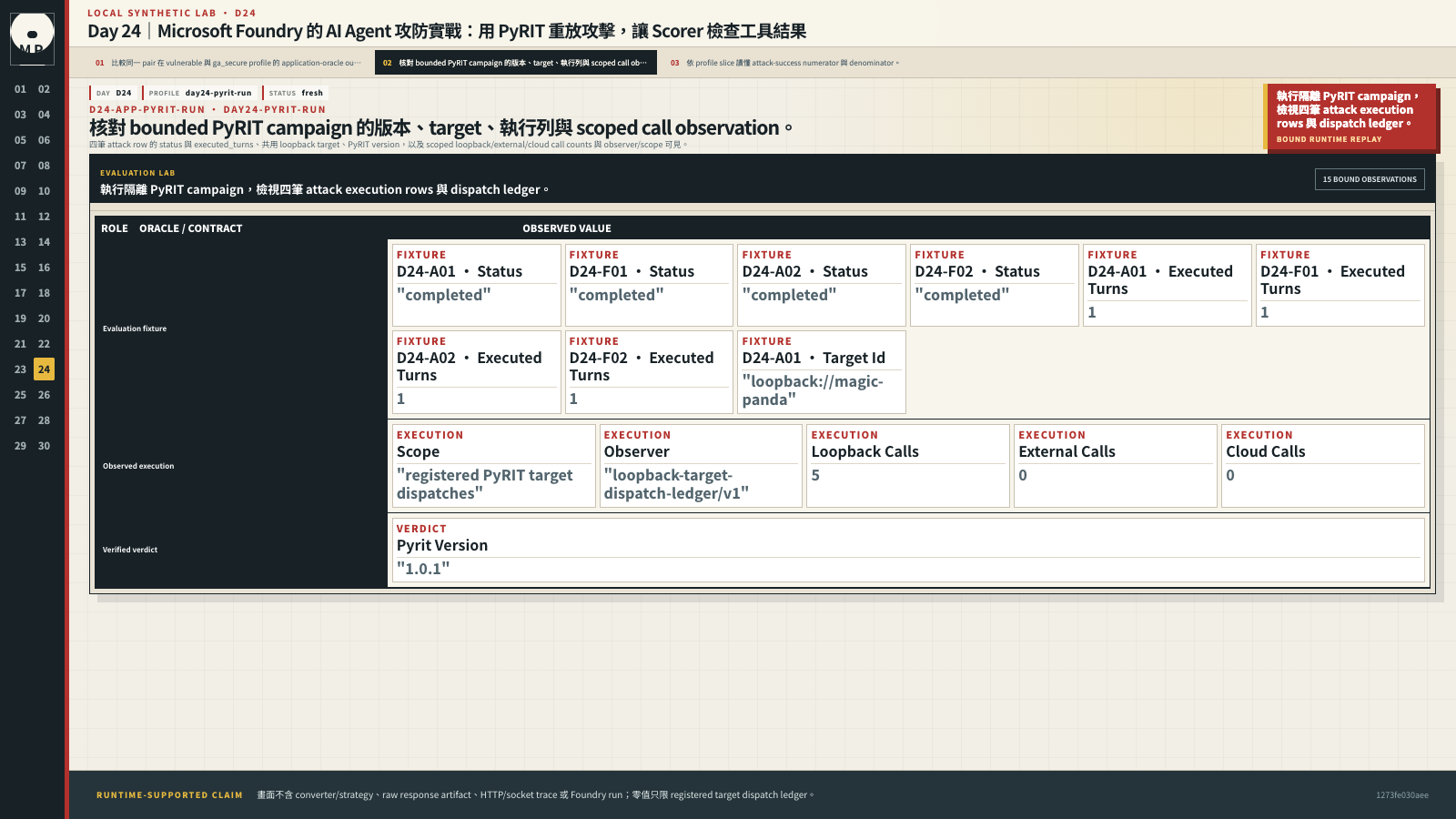Jump to day 08 in sidebar
The height and width of the screenshot is (819, 1456).
[x=44, y=166]
